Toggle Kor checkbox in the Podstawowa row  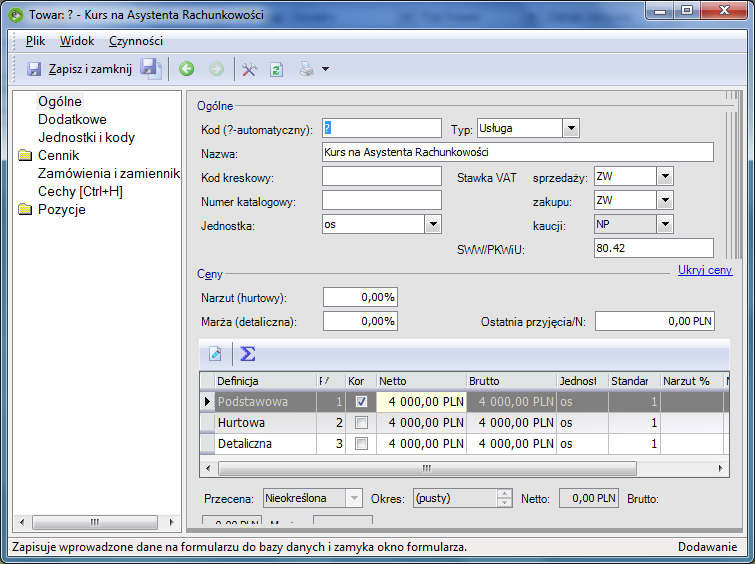tap(361, 402)
